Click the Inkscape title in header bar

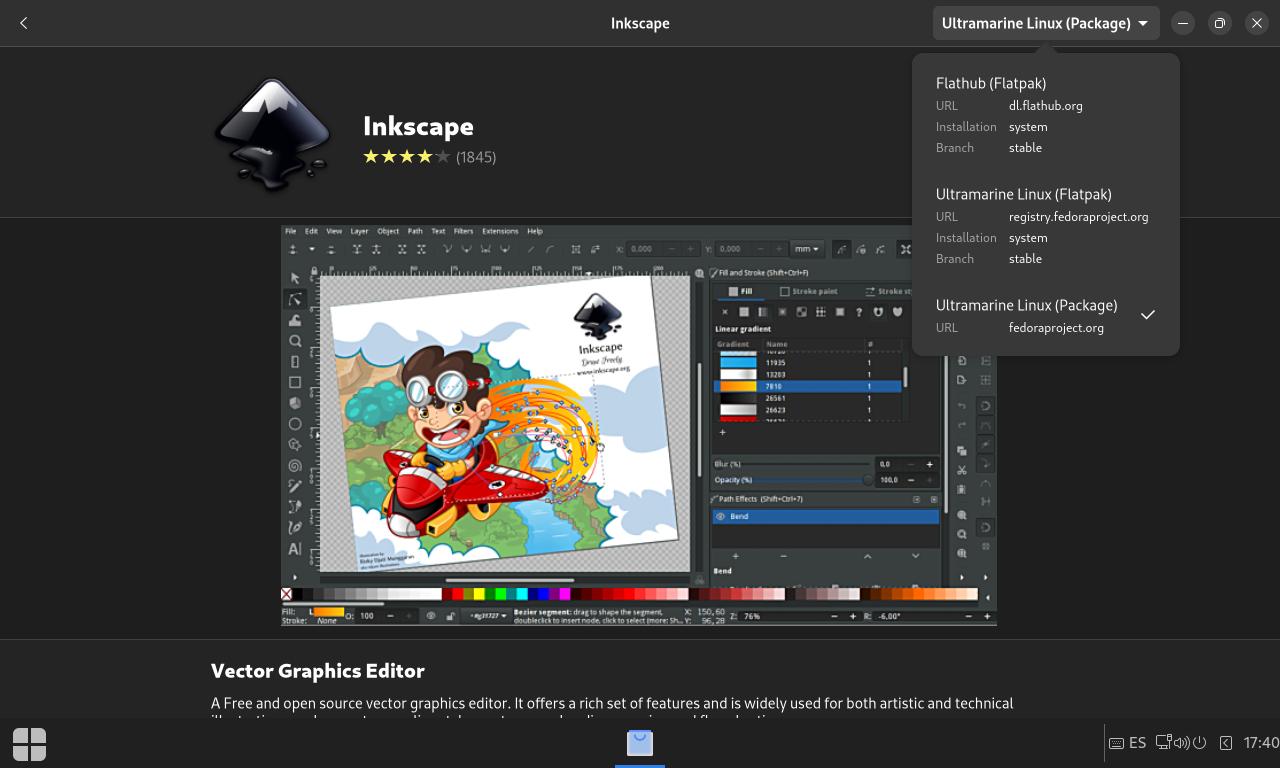point(640,23)
